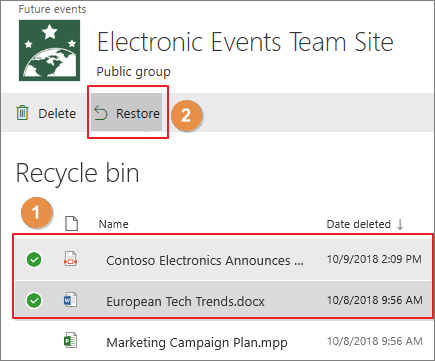Click the Delete button label
Screen dimensions: 435x361
point(57,114)
